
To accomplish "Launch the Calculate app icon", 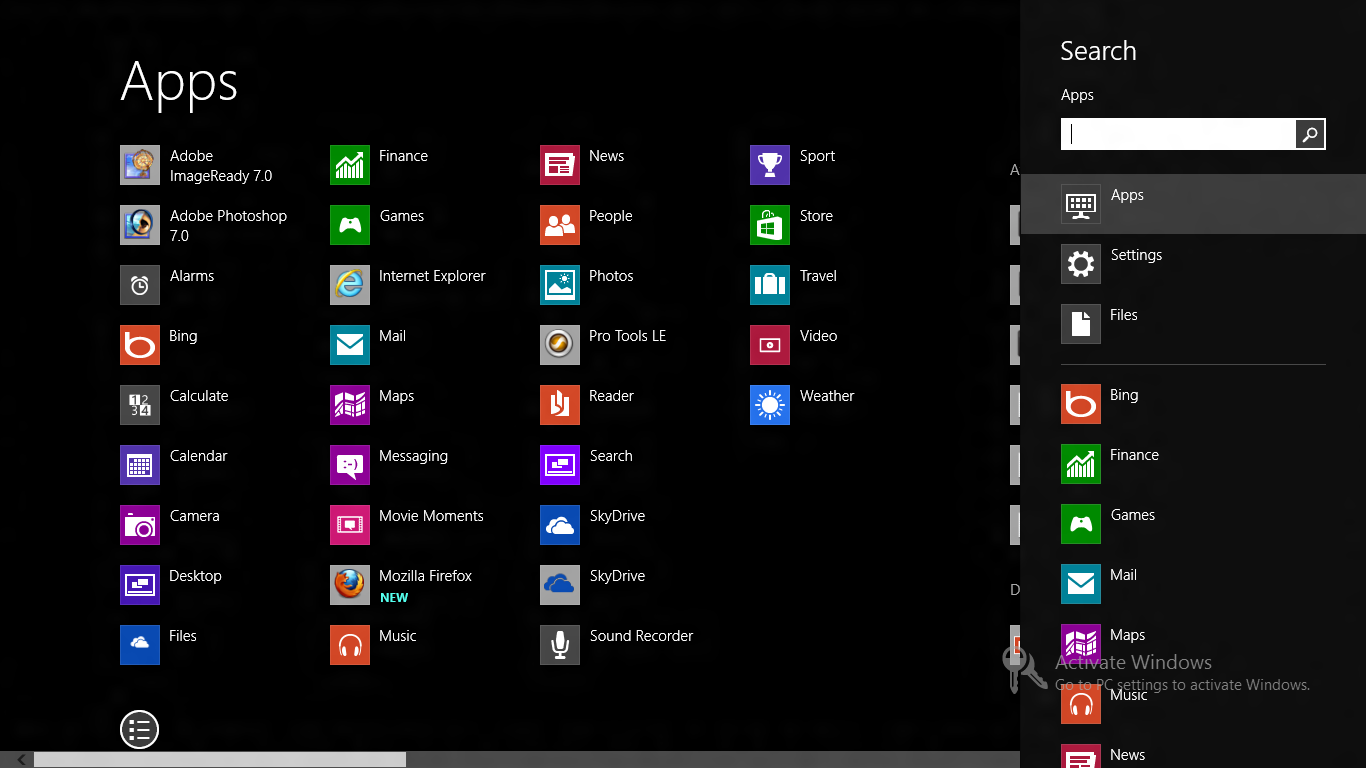I will click(x=140, y=405).
